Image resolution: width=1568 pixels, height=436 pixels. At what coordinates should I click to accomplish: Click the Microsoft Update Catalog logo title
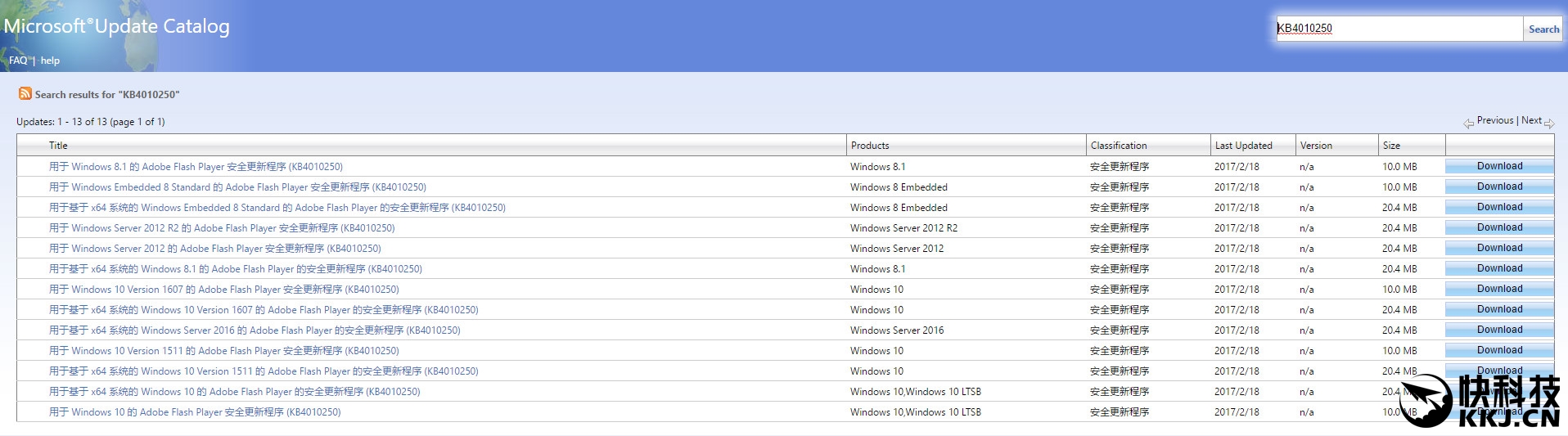[x=116, y=26]
